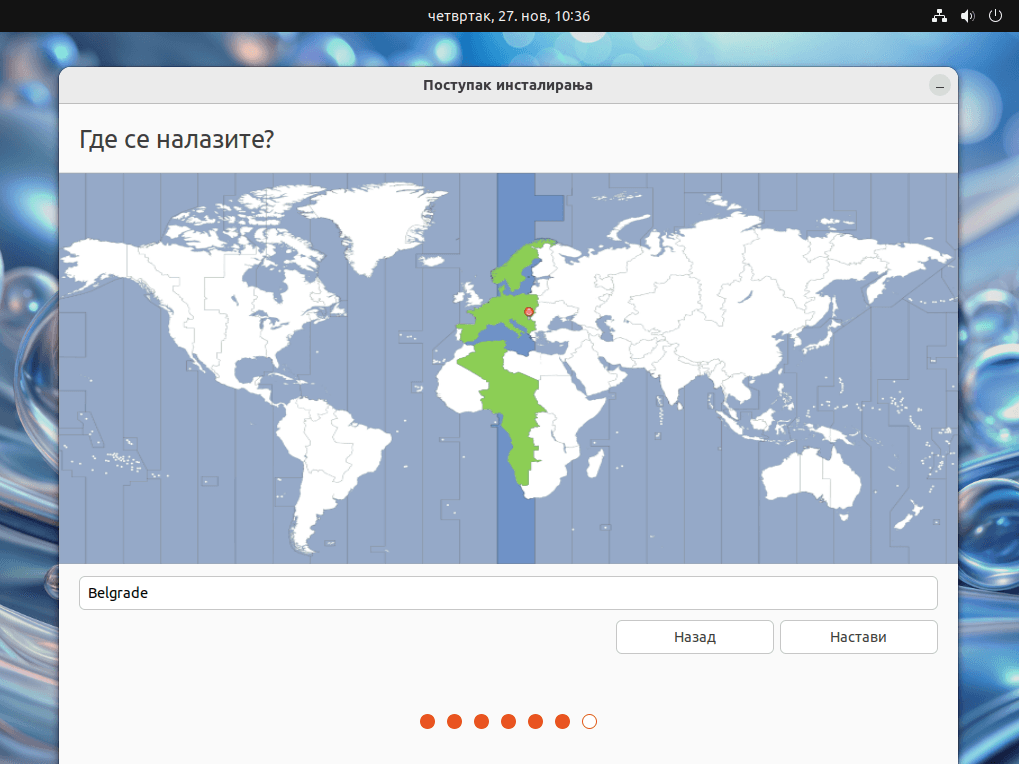Image resolution: width=1019 pixels, height=764 pixels.
Task: Click the fourth orange progress dot
Action: pos(509,722)
